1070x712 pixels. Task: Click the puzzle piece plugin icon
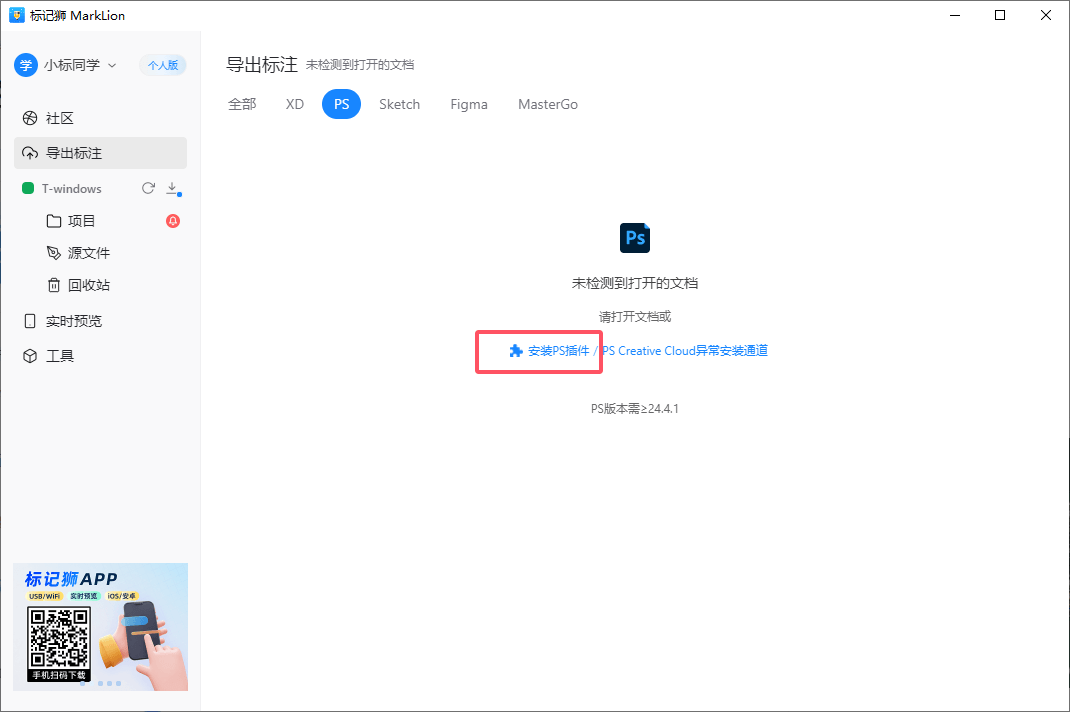(516, 351)
